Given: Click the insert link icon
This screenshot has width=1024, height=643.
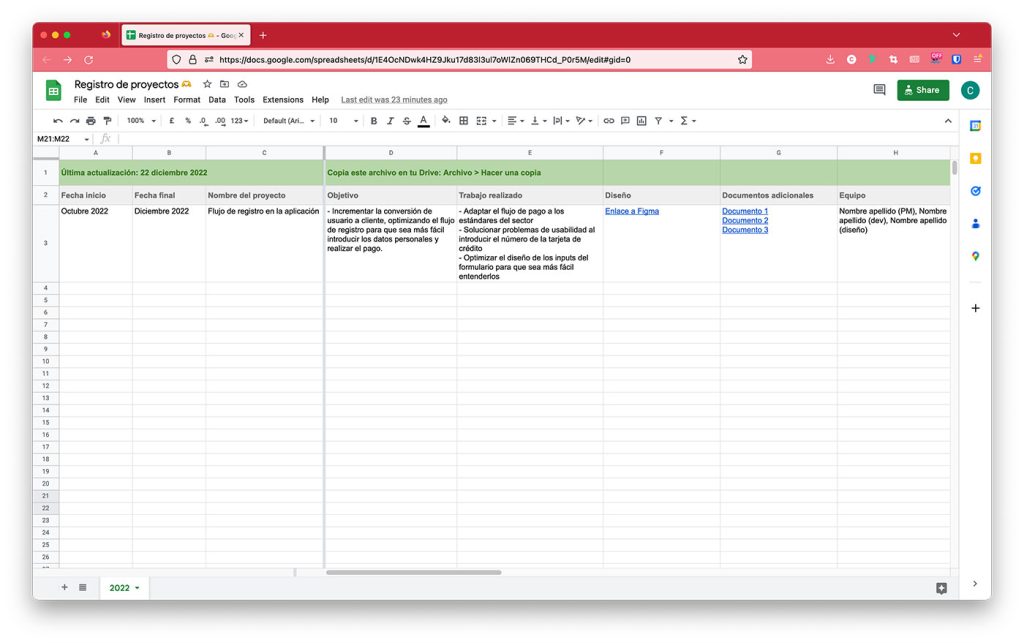Looking at the screenshot, I should click(608, 121).
